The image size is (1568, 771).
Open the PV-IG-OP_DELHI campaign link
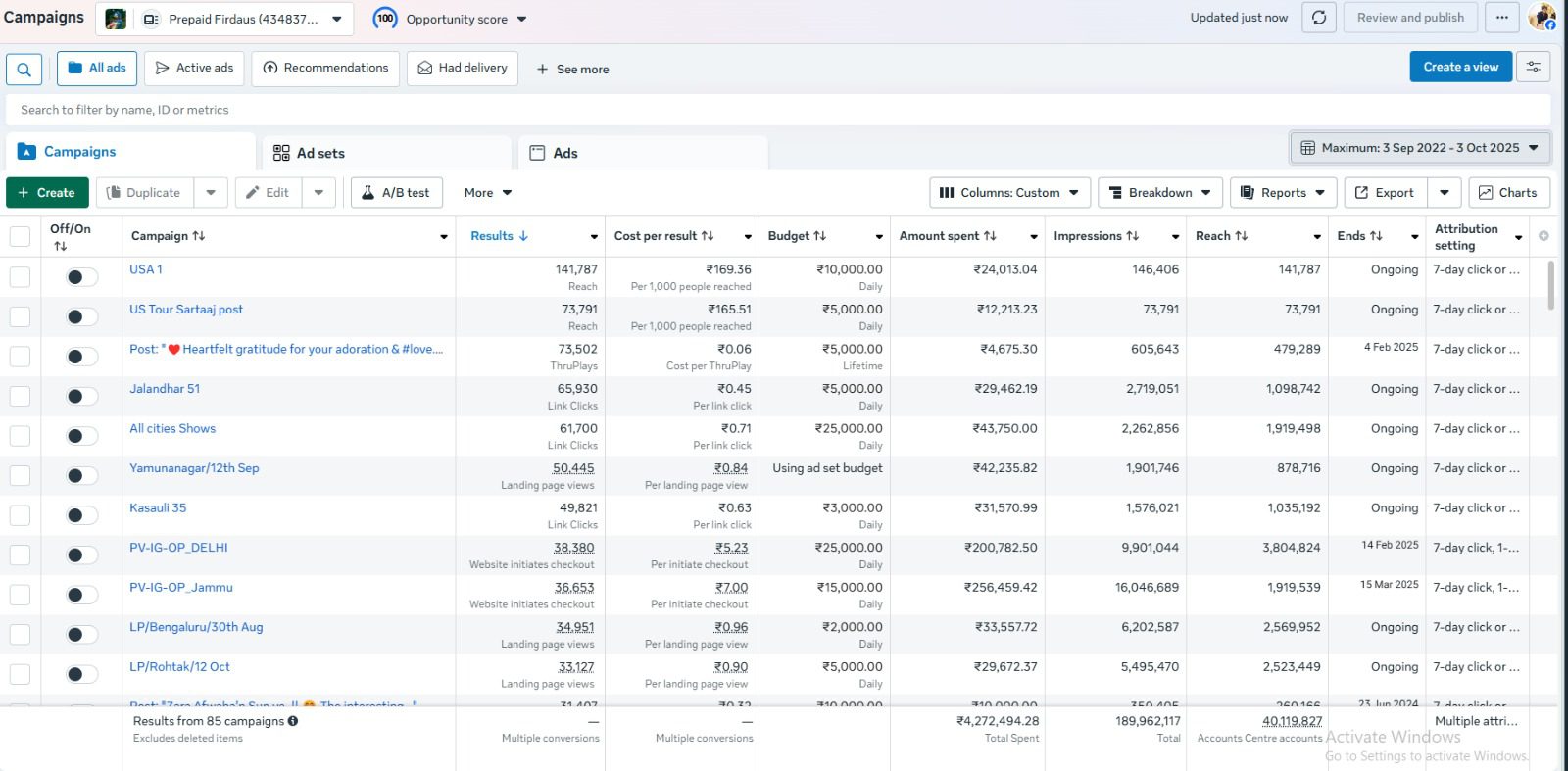pyautogui.click(x=178, y=548)
